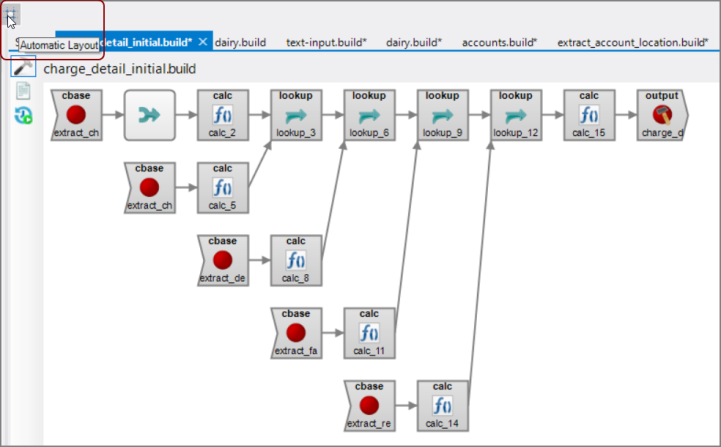The width and height of the screenshot is (721, 447).
Task: Select the lookup_9 node
Action: [x=442, y=115]
